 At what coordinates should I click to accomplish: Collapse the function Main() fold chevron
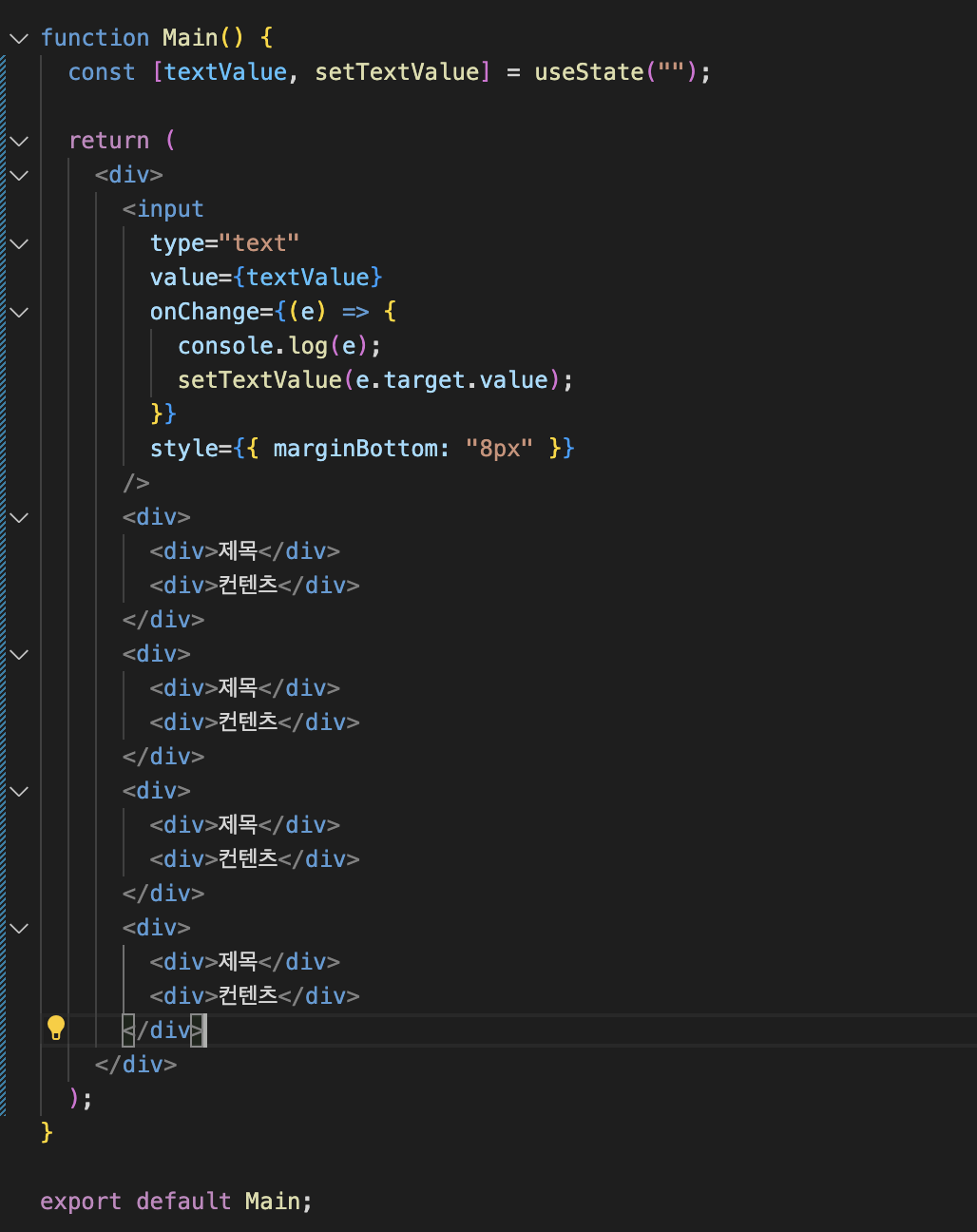19,38
